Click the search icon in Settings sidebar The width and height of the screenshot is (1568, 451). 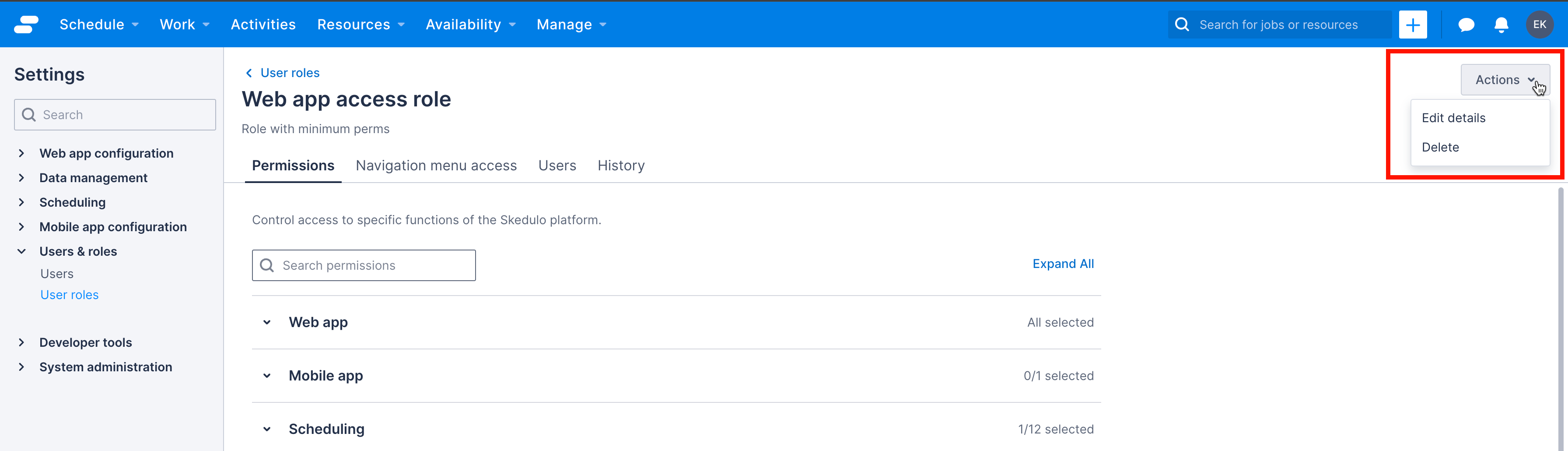coord(28,115)
